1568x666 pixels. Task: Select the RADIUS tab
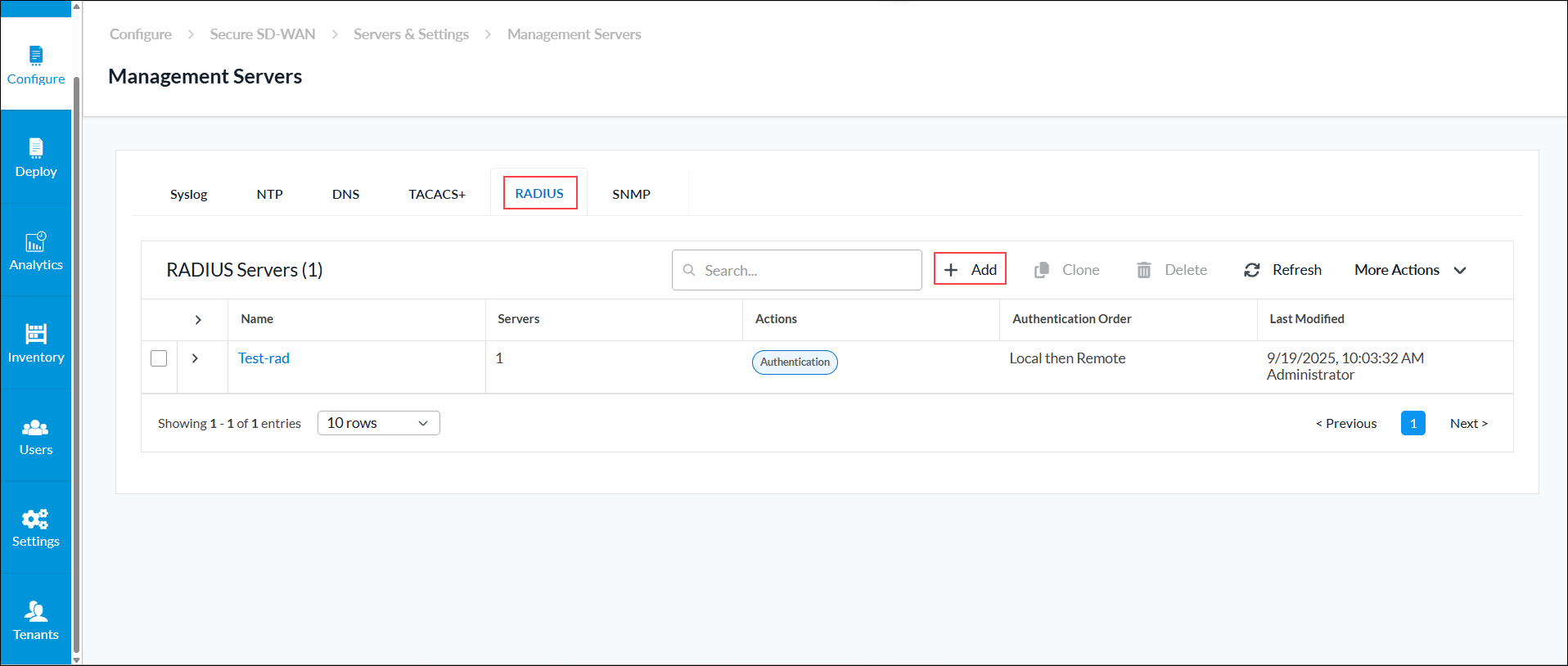pyautogui.click(x=539, y=193)
